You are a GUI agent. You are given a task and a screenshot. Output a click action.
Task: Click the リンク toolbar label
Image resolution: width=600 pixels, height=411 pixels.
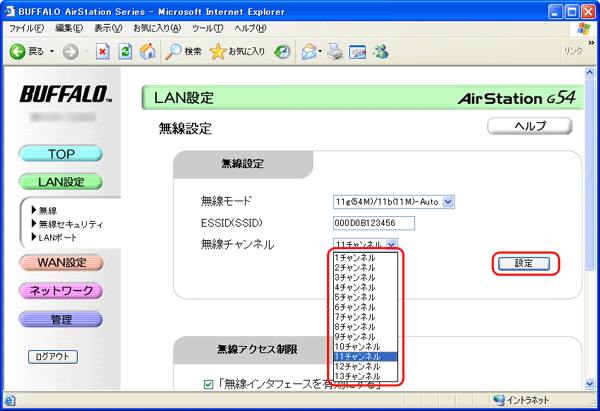pos(573,51)
